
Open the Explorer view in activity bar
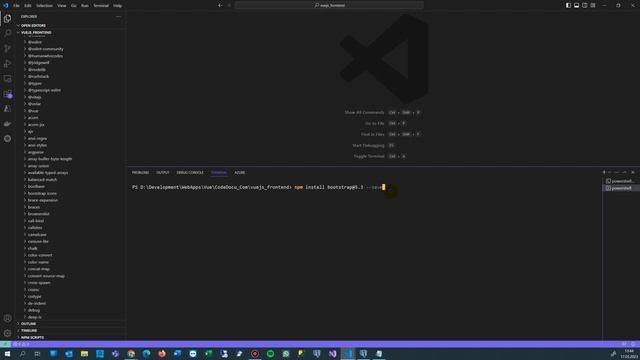7,18
